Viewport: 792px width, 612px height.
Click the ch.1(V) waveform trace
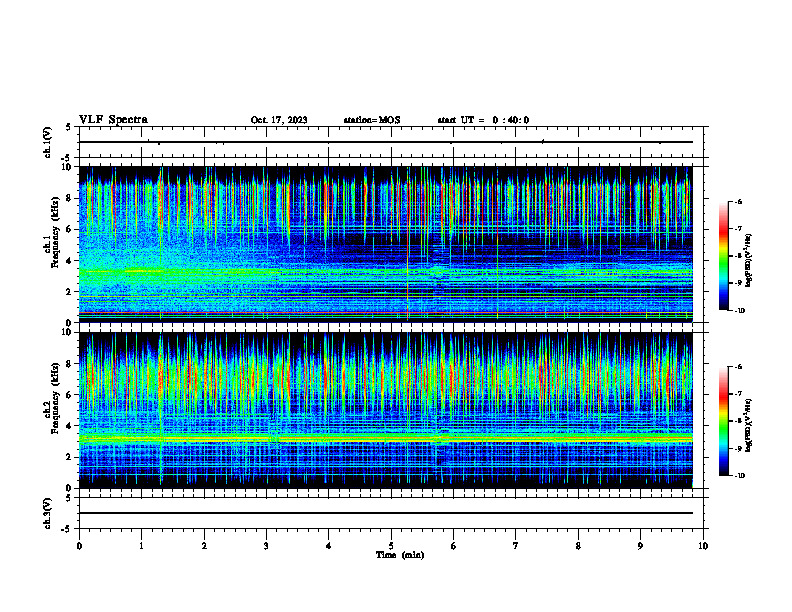[x=386, y=142]
